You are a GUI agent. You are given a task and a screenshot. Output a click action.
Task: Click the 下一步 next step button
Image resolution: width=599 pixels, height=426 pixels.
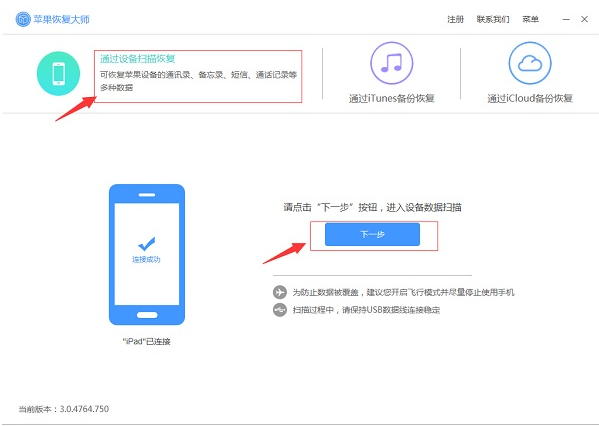pos(372,234)
